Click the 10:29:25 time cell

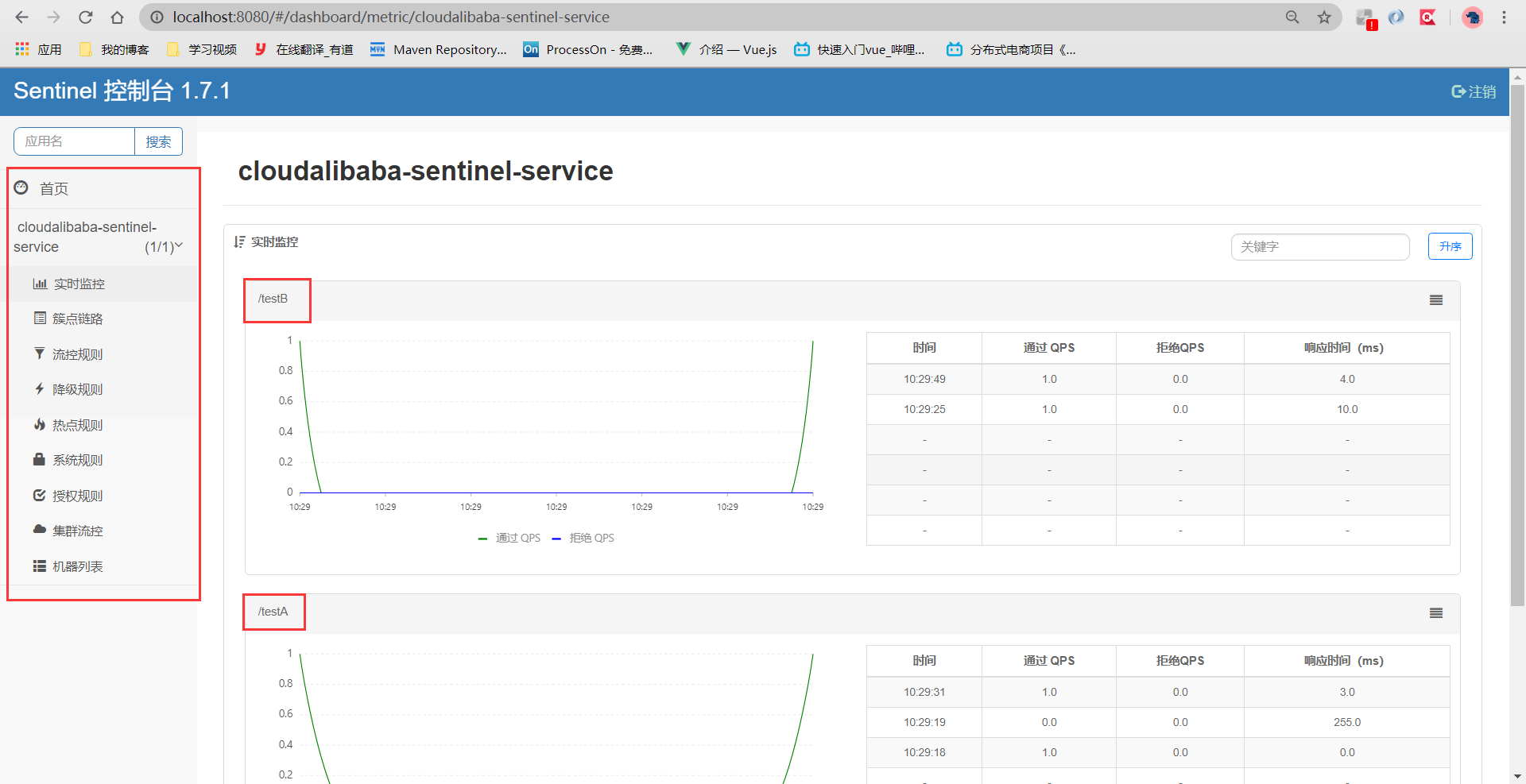point(924,409)
